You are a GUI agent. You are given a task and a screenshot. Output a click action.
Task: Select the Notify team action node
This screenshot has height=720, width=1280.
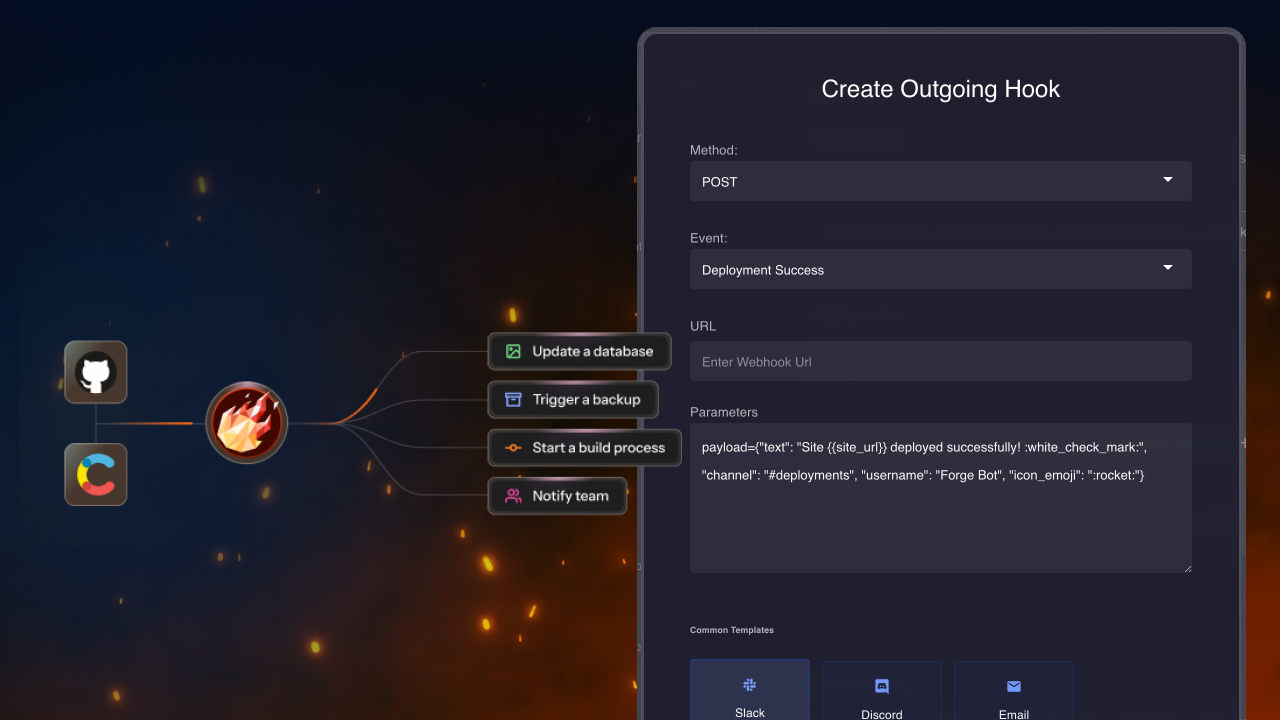tap(557, 495)
